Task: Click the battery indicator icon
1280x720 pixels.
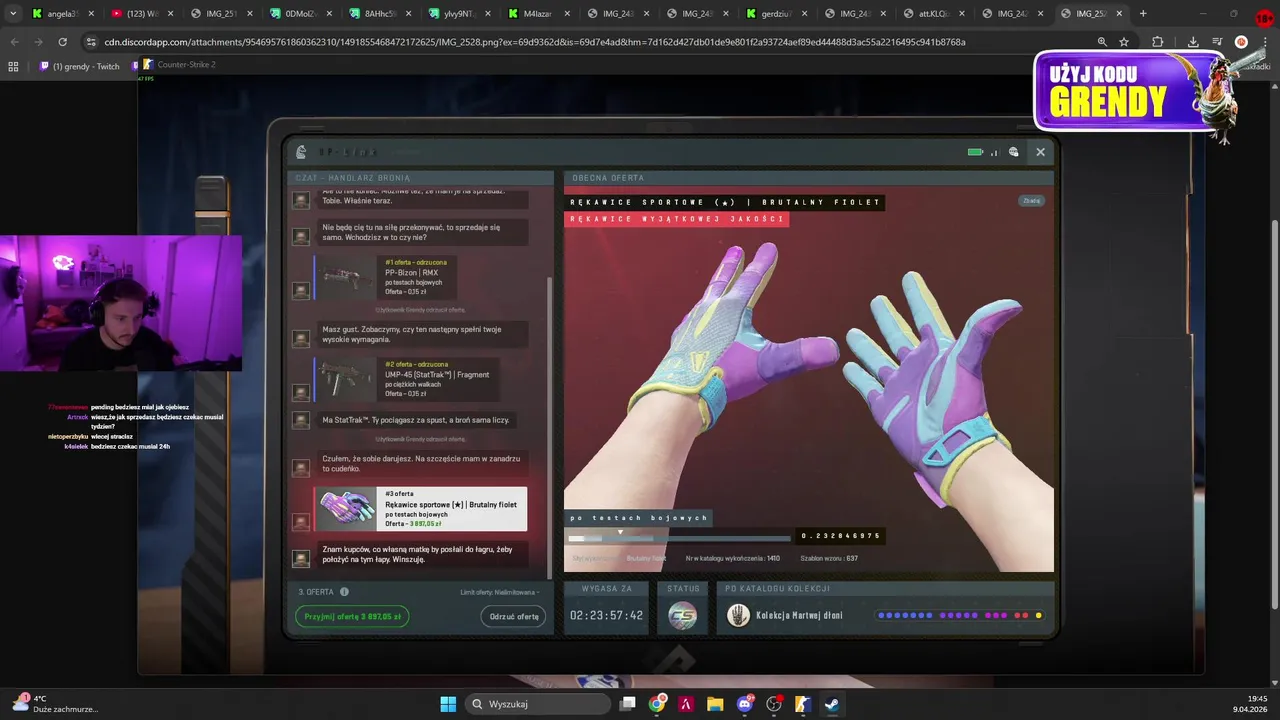Action: (975, 152)
